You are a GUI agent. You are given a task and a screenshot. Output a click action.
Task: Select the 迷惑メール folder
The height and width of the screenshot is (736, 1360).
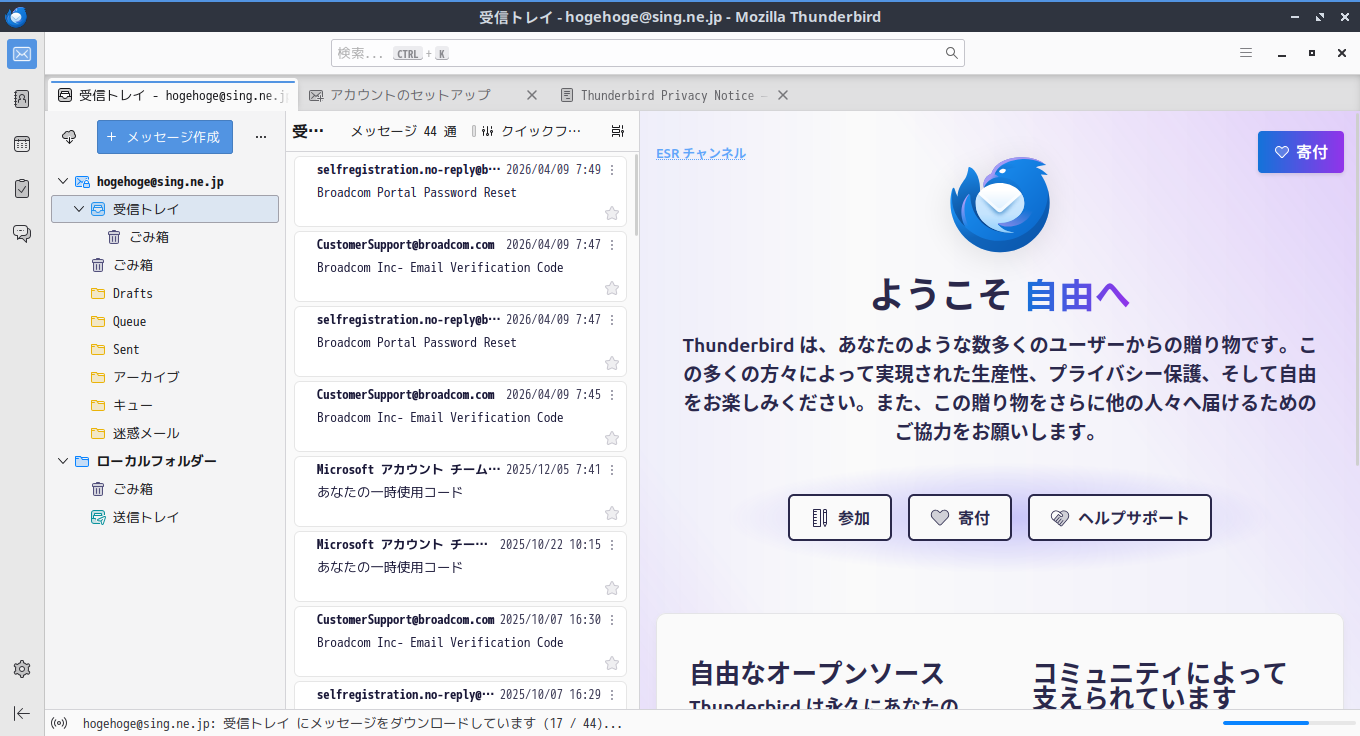[x=165, y=433]
